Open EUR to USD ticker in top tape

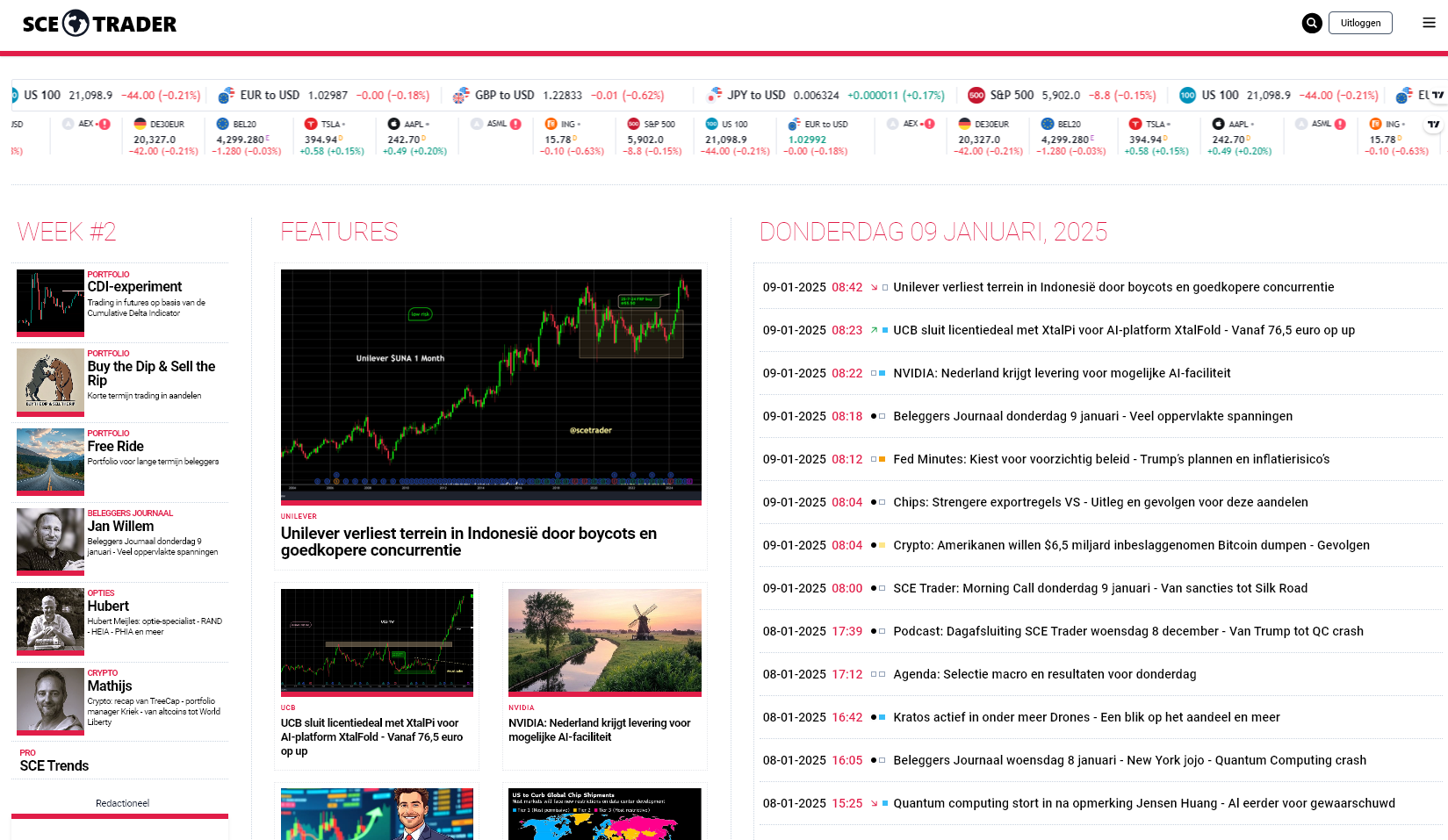click(x=324, y=95)
